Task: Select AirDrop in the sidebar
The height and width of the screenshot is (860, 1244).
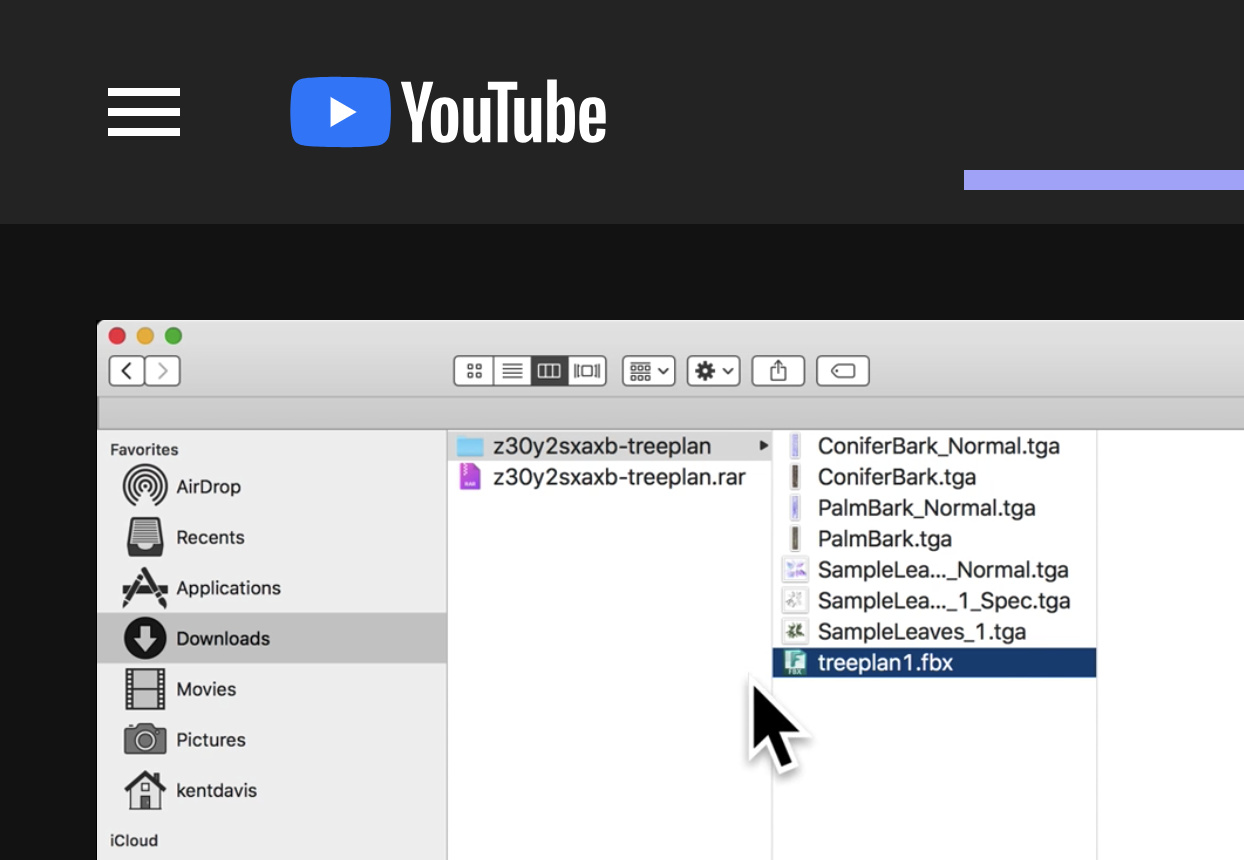Action: [272, 487]
